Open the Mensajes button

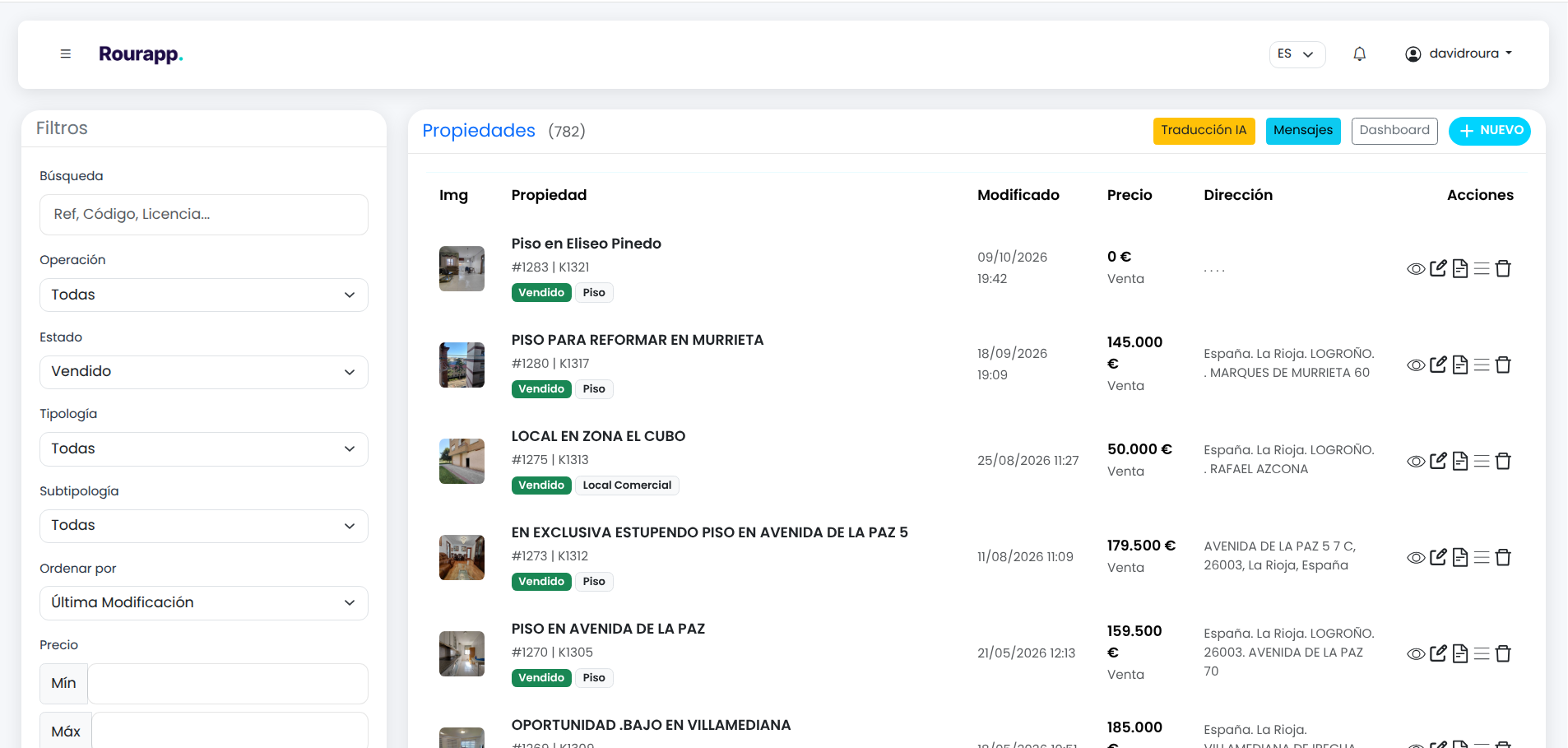click(1303, 131)
